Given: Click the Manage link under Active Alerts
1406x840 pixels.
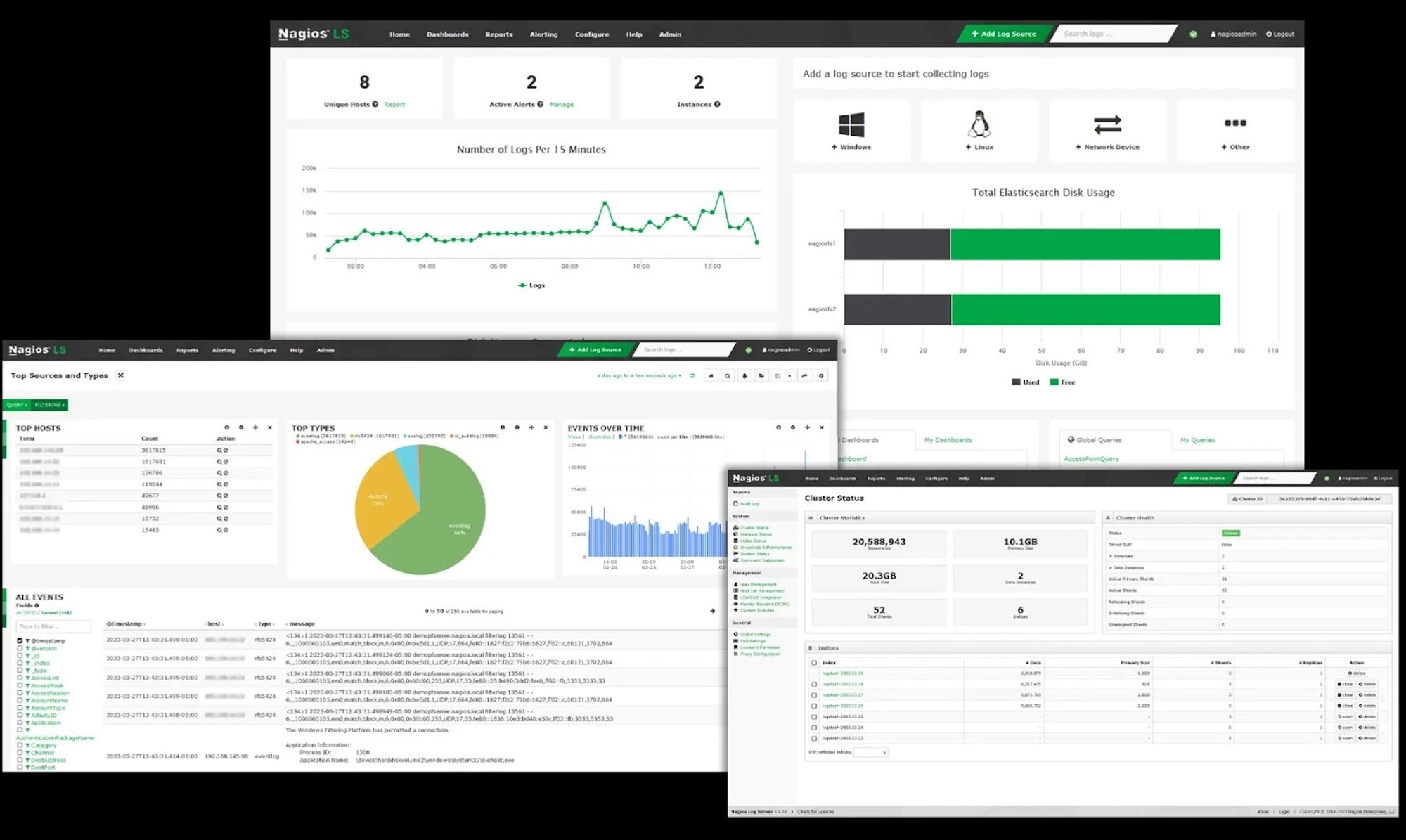Looking at the screenshot, I should [x=561, y=105].
